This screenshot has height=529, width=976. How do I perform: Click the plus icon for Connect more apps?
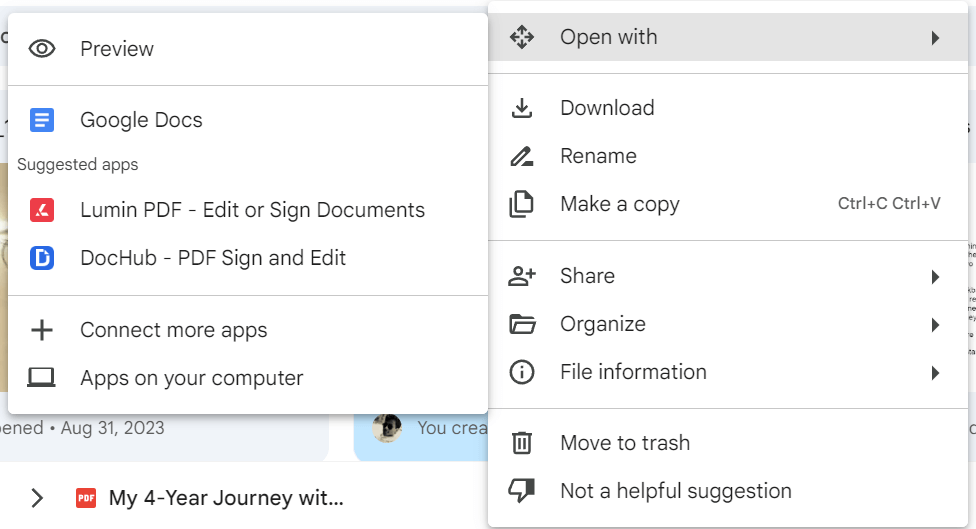(42, 330)
